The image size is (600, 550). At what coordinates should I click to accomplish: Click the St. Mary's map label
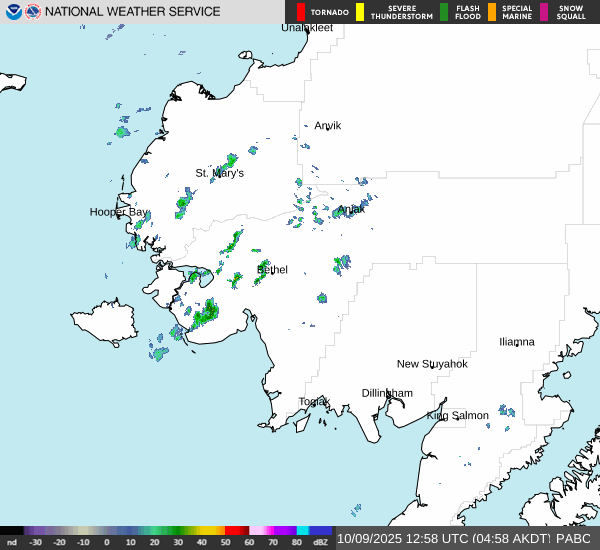pyautogui.click(x=219, y=173)
